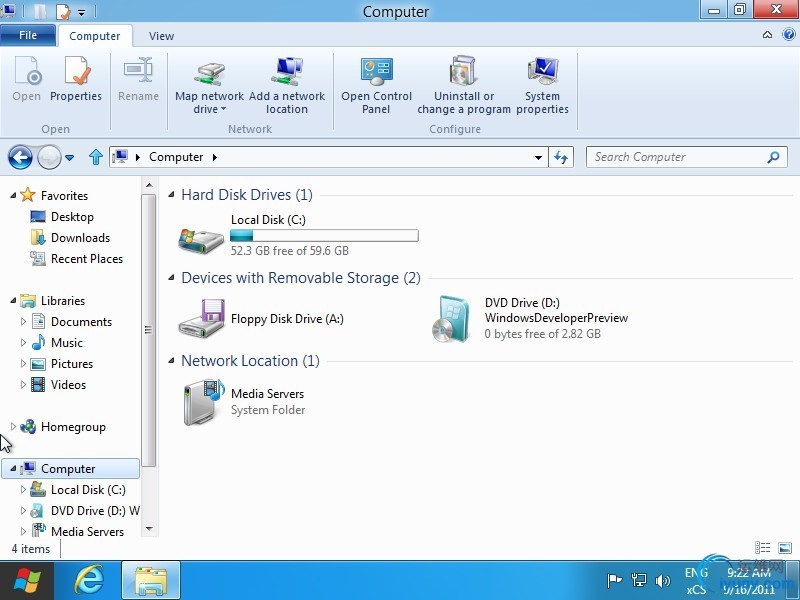
Task: Open System properties from the ribbon
Action: tap(542, 86)
